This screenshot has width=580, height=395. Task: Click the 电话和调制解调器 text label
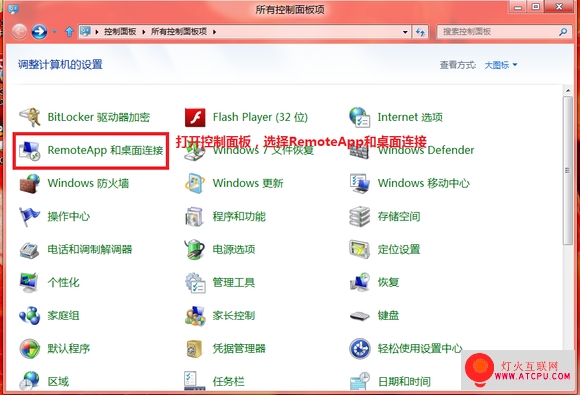[x=90, y=250]
